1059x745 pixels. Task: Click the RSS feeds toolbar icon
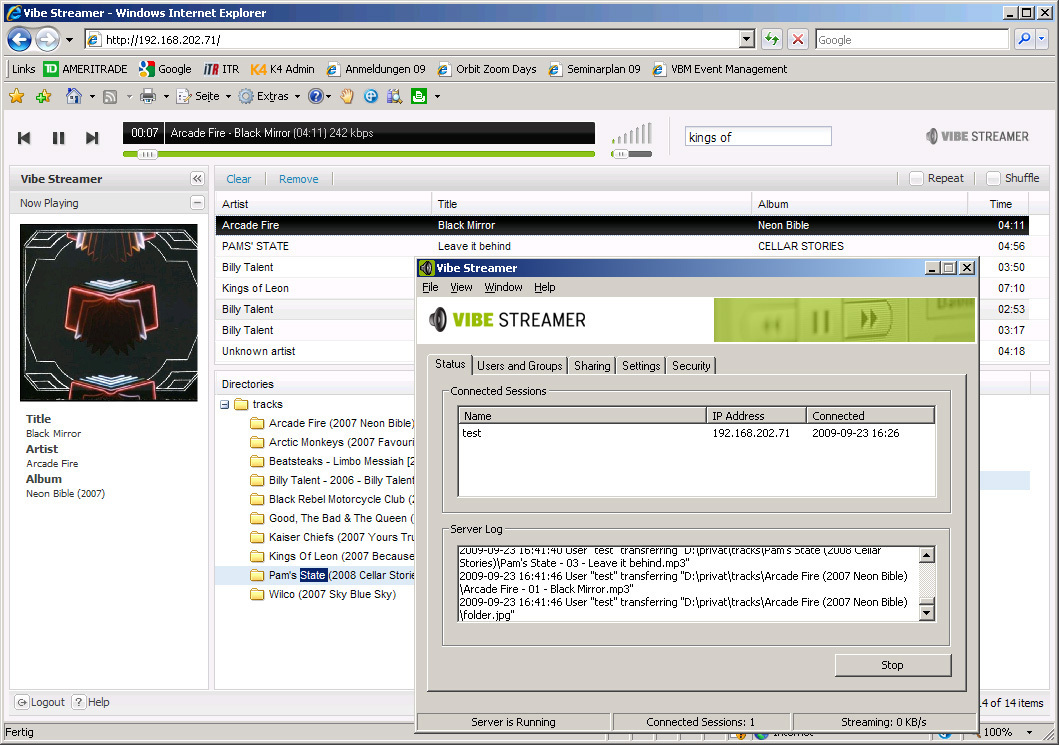[x=110, y=97]
